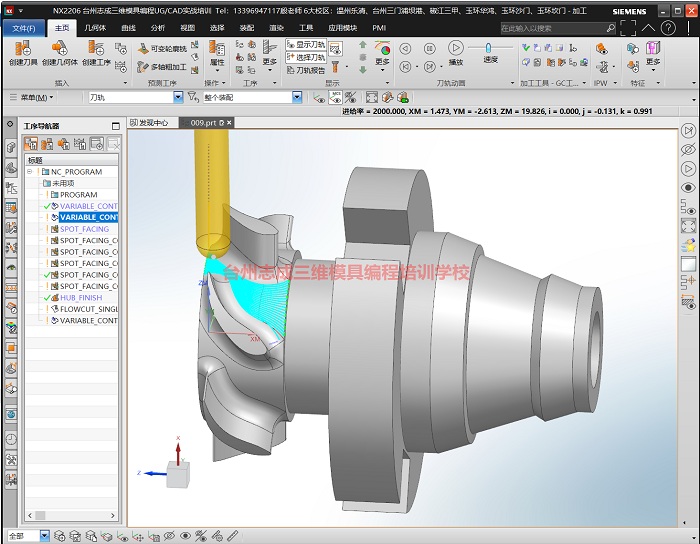Maximize the 工序导航器 panel

(116, 126)
